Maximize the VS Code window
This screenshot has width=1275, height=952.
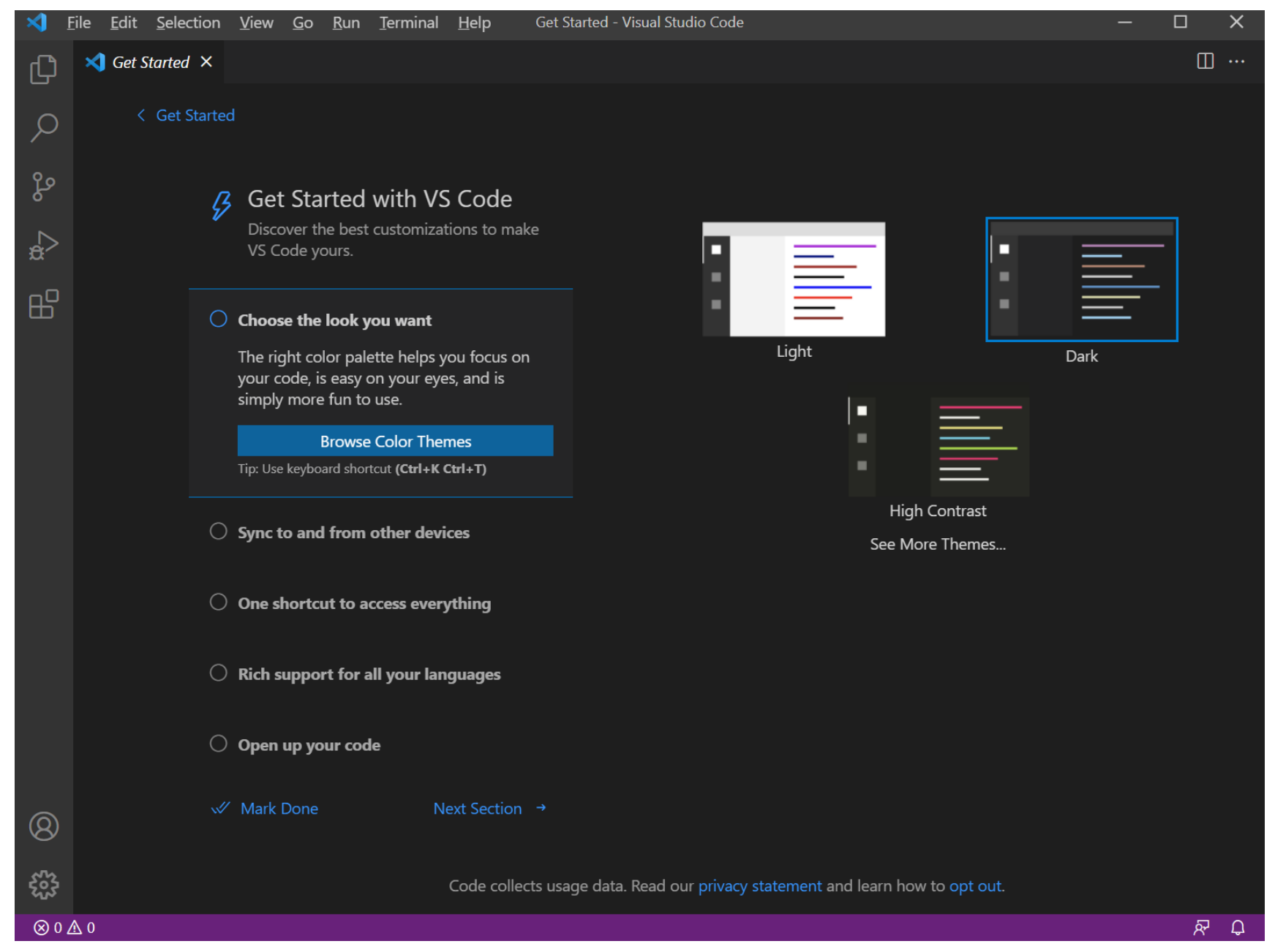pos(1180,22)
